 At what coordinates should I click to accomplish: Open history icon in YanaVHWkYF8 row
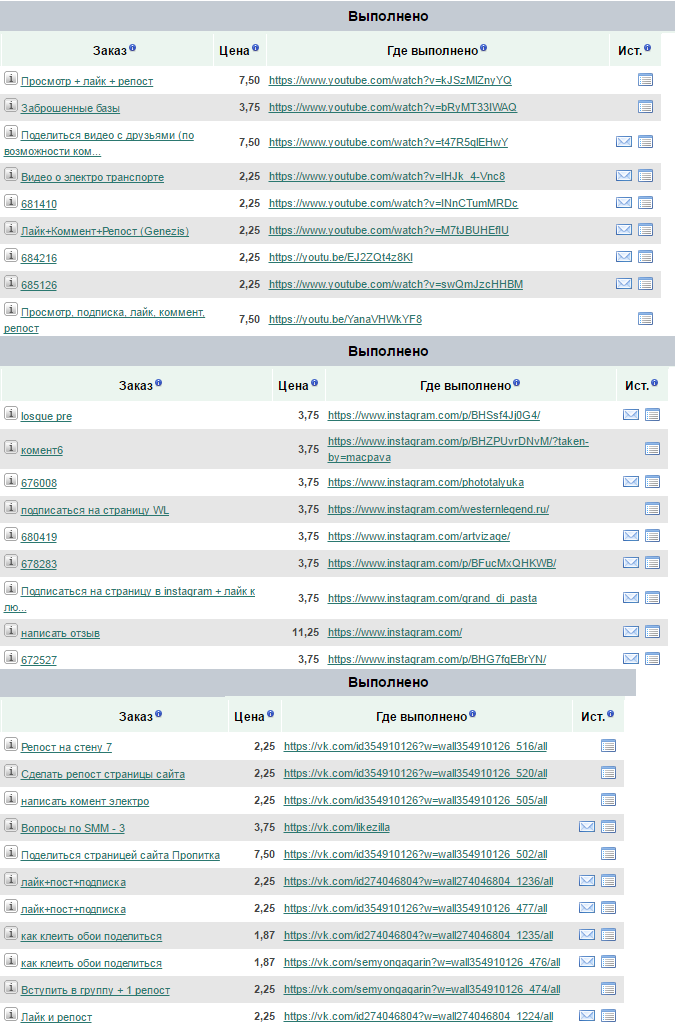[645, 319]
